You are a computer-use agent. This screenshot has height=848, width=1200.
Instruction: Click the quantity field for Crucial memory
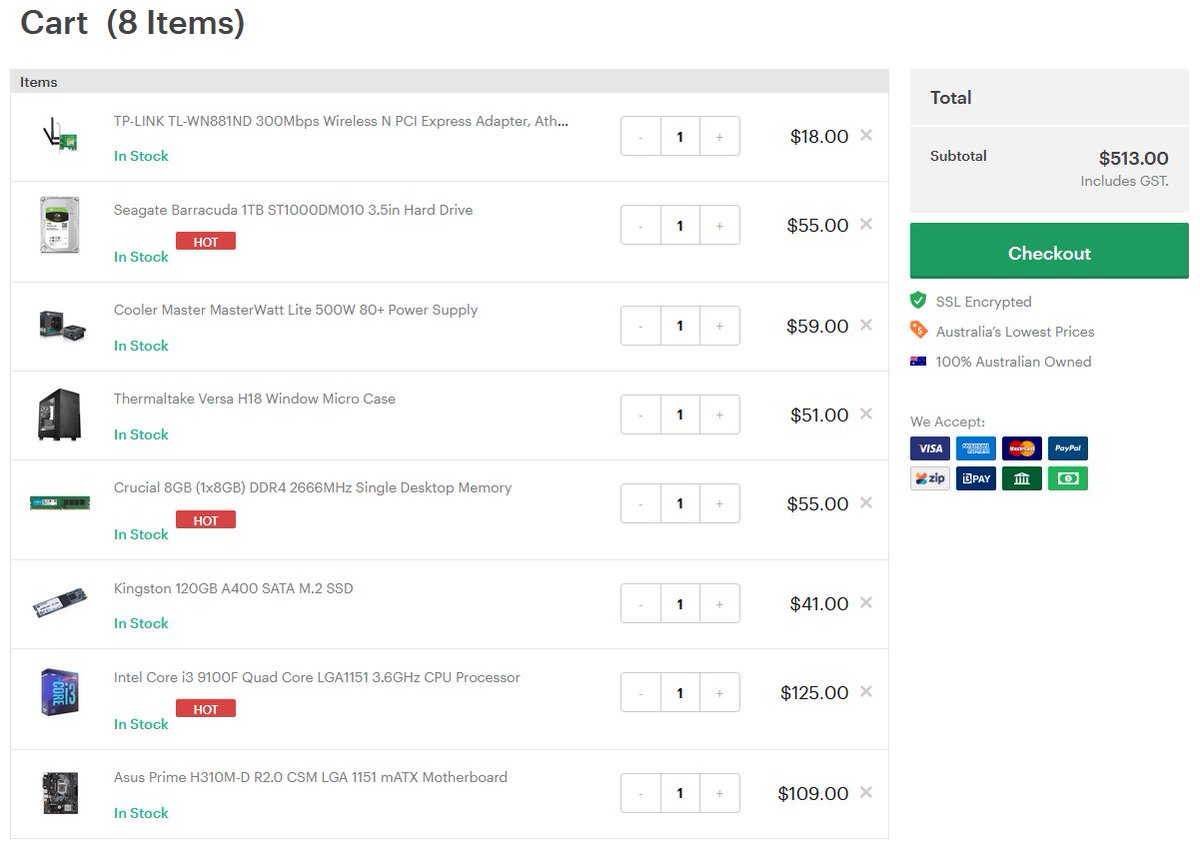(x=680, y=504)
